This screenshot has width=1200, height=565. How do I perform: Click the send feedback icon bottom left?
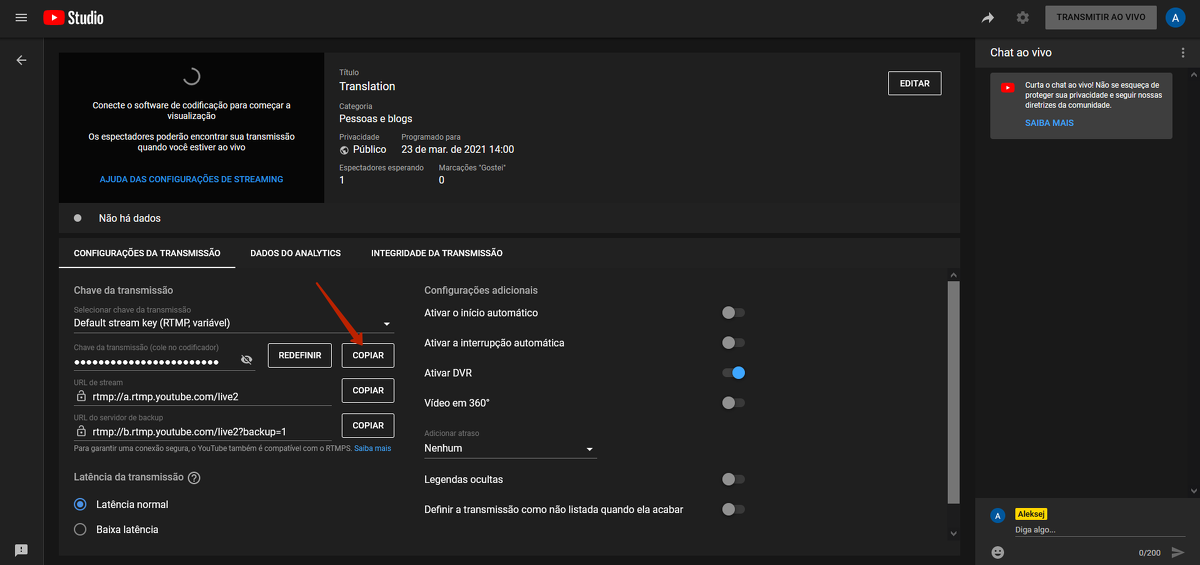click(x=21, y=550)
